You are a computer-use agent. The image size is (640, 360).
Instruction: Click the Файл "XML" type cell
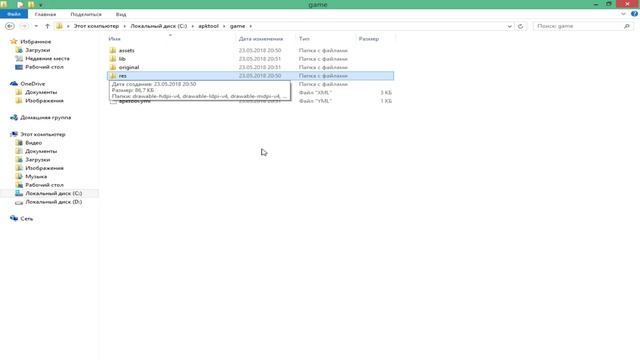[315, 93]
